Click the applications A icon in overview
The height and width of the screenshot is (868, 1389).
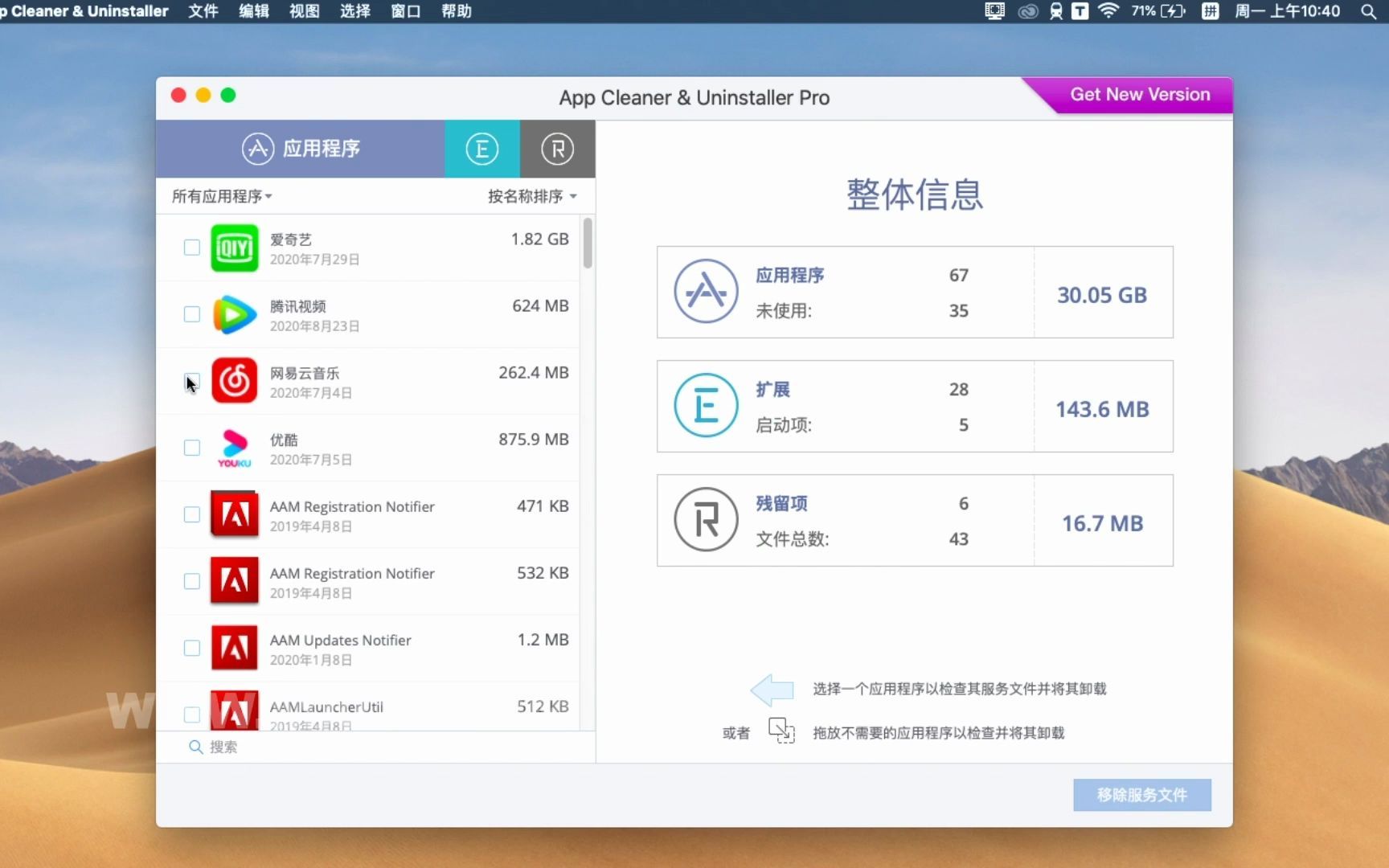706,291
